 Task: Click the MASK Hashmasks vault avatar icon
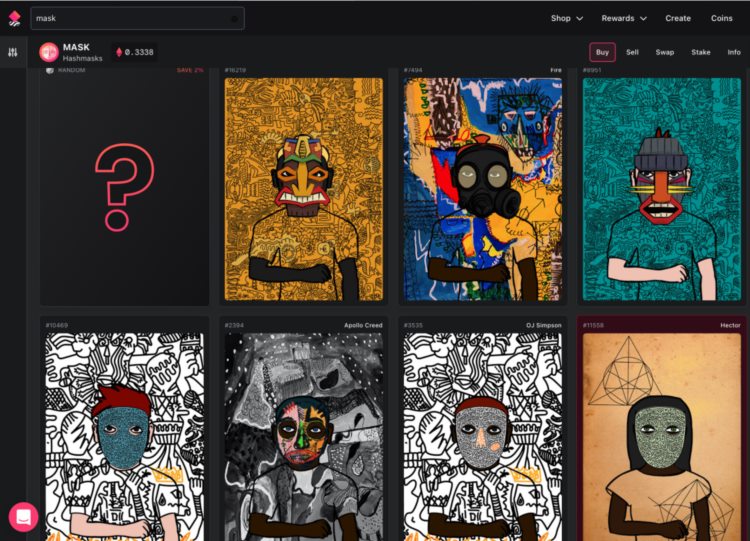click(49, 52)
